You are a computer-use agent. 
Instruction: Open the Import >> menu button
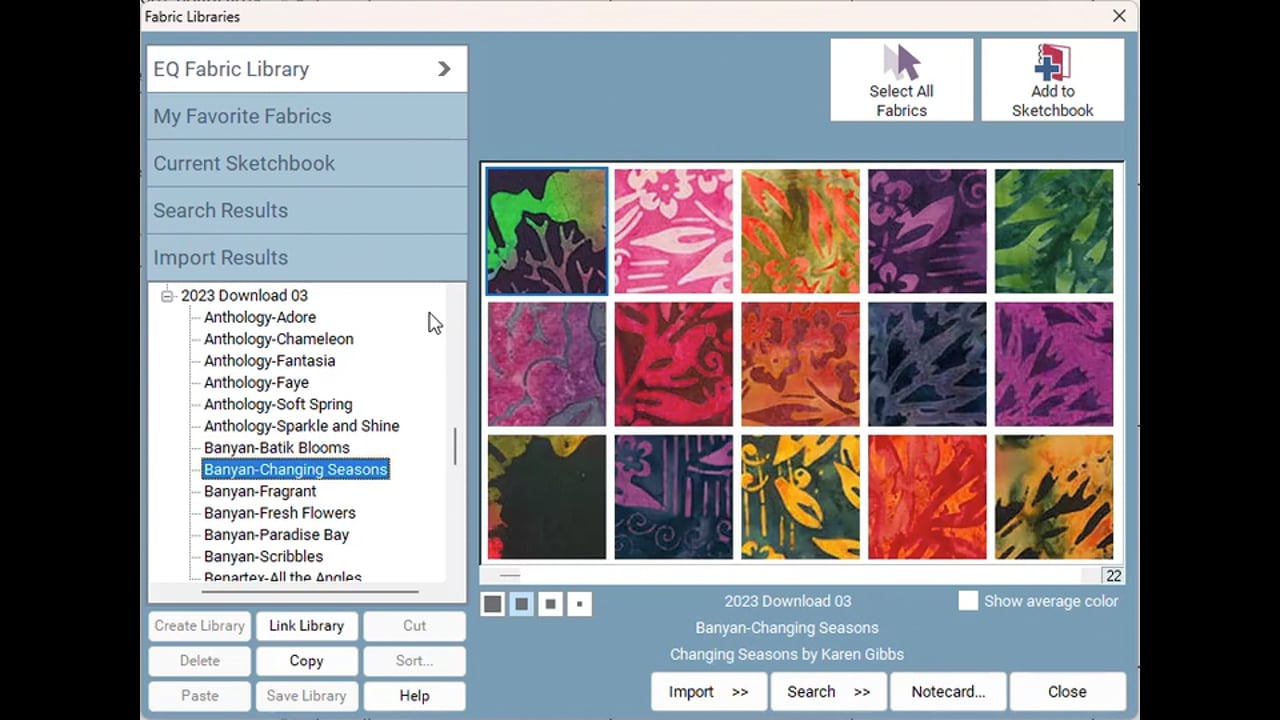[x=709, y=692]
